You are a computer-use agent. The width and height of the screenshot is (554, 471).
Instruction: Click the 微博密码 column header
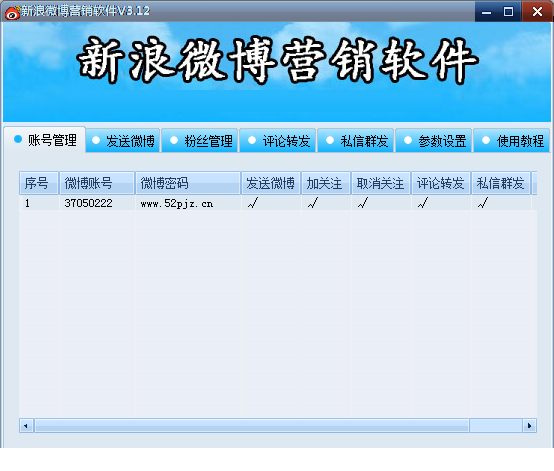point(188,183)
